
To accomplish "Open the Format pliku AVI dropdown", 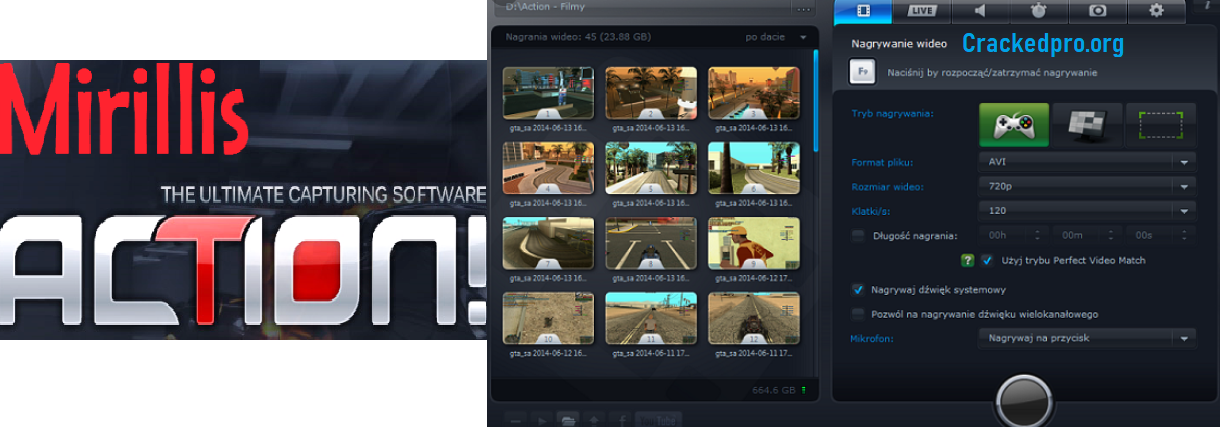I will (x=1087, y=162).
